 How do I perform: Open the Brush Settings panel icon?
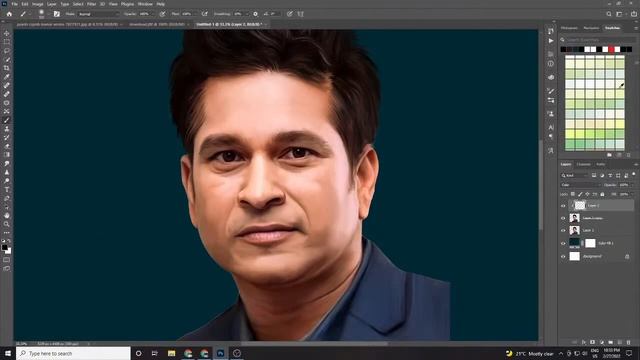point(57,14)
